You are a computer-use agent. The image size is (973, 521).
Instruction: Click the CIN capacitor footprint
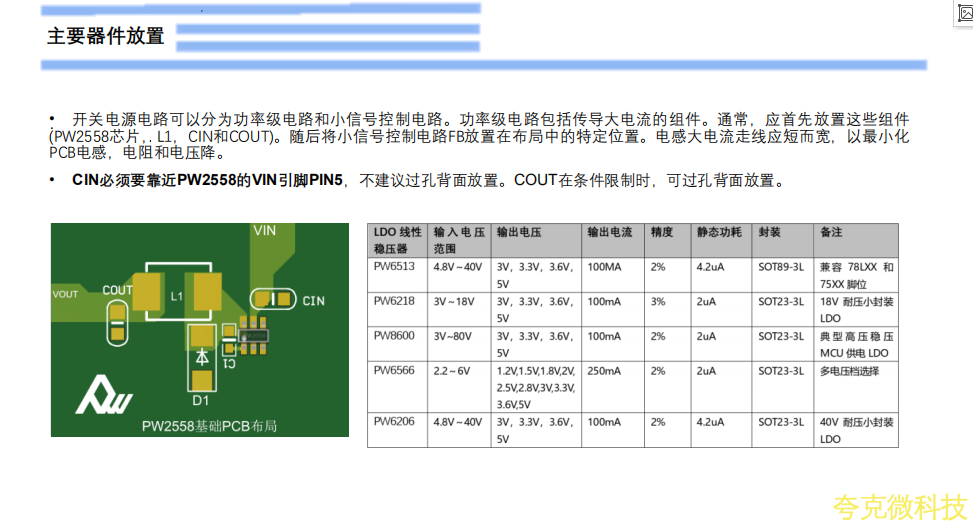click(x=272, y=298)
